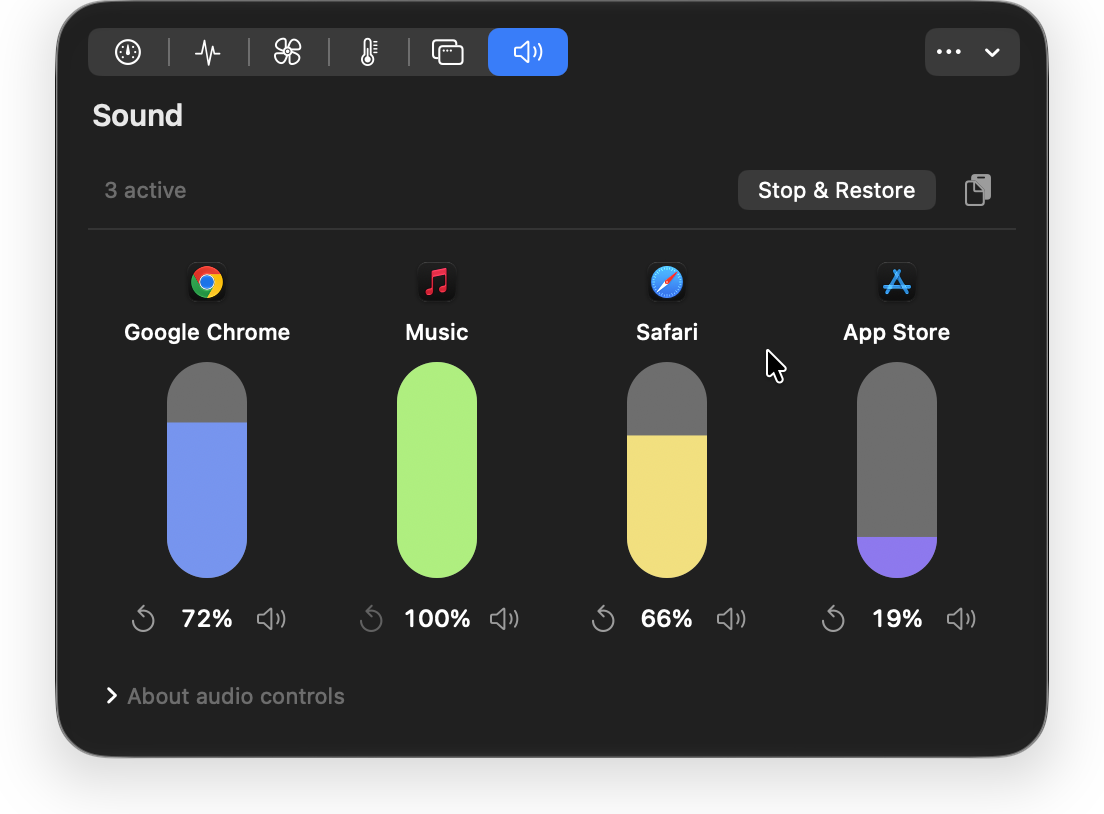Adjust the Google Chrome blue volume slider
The width and height of the screenshot is (1104, 814).
(x=207, y=470)
